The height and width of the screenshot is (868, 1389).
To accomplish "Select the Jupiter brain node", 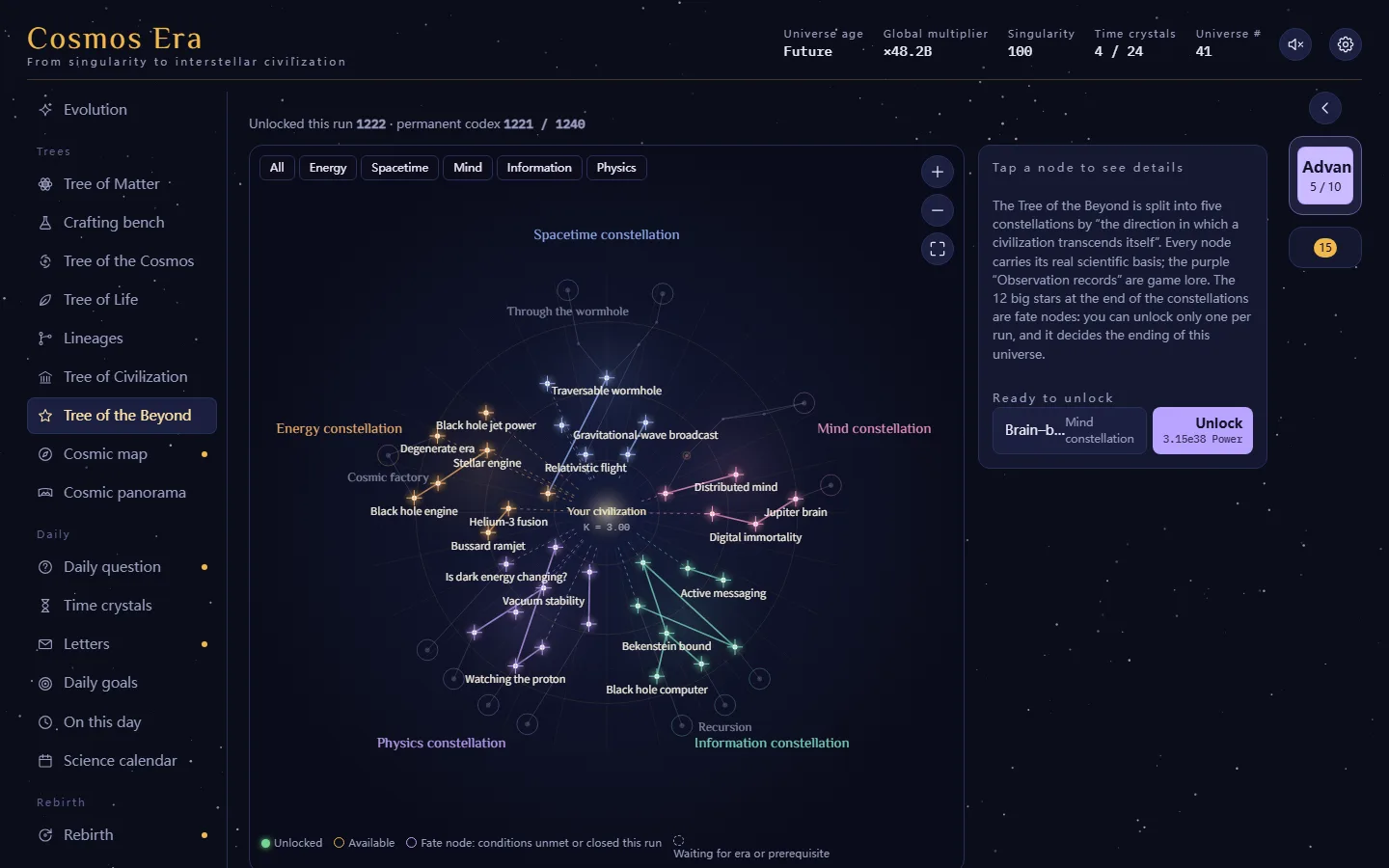I will (796, 500).
